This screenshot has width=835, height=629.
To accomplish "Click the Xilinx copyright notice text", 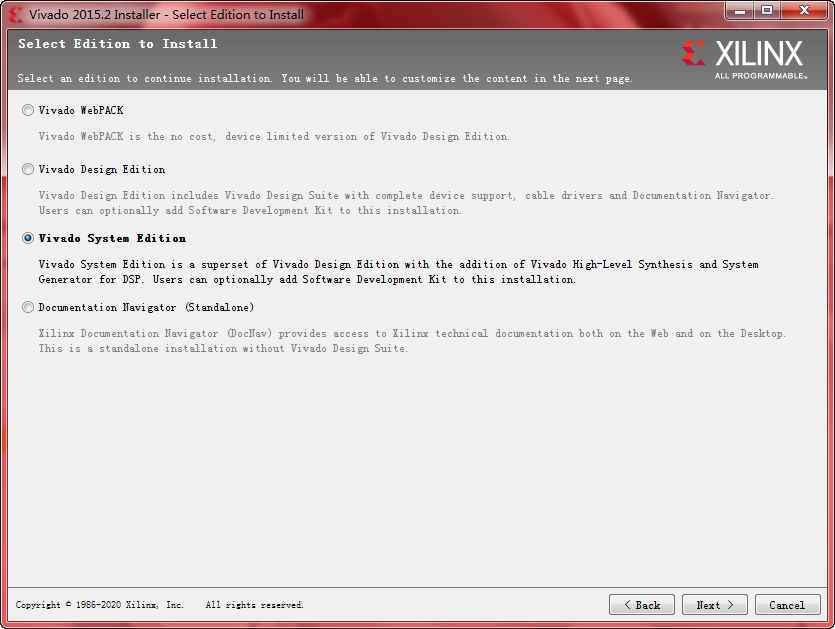I will coord(159,605).
